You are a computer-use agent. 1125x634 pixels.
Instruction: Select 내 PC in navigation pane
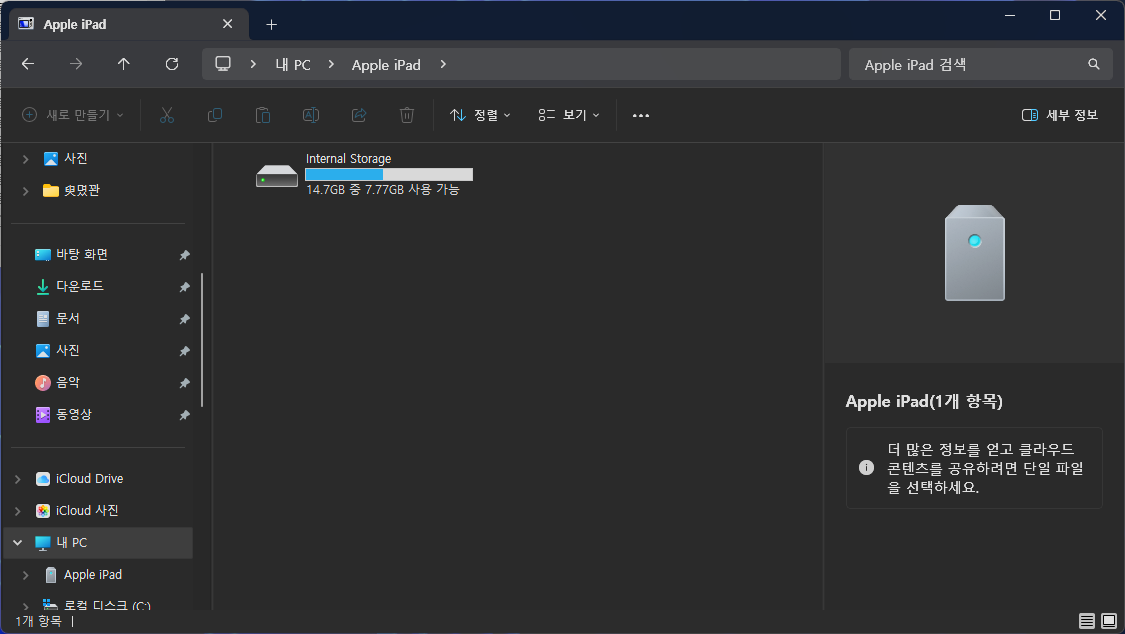click(x=99, y=543)
